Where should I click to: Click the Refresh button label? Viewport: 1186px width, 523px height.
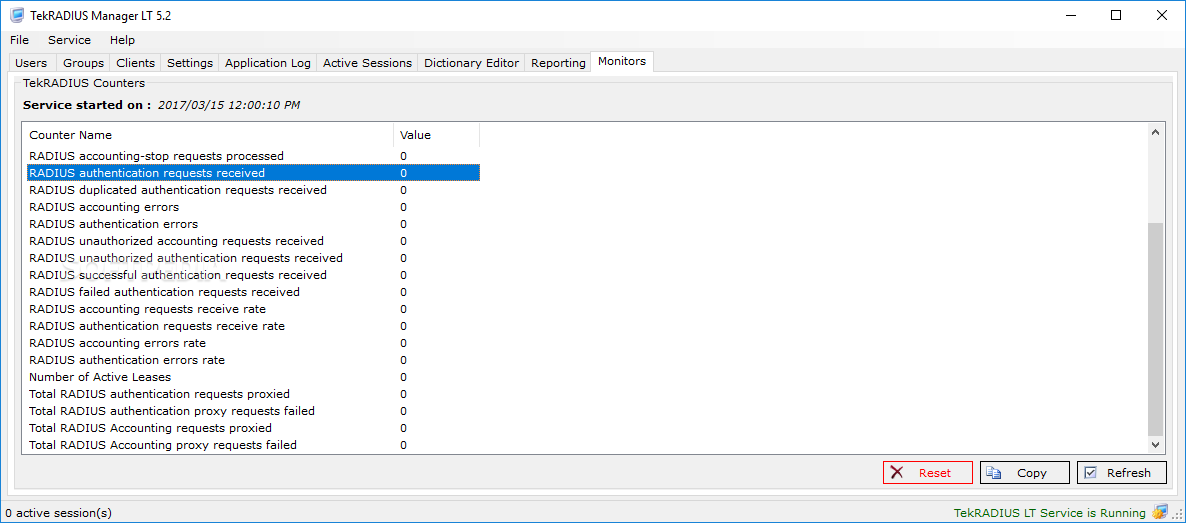[1129, 473]
